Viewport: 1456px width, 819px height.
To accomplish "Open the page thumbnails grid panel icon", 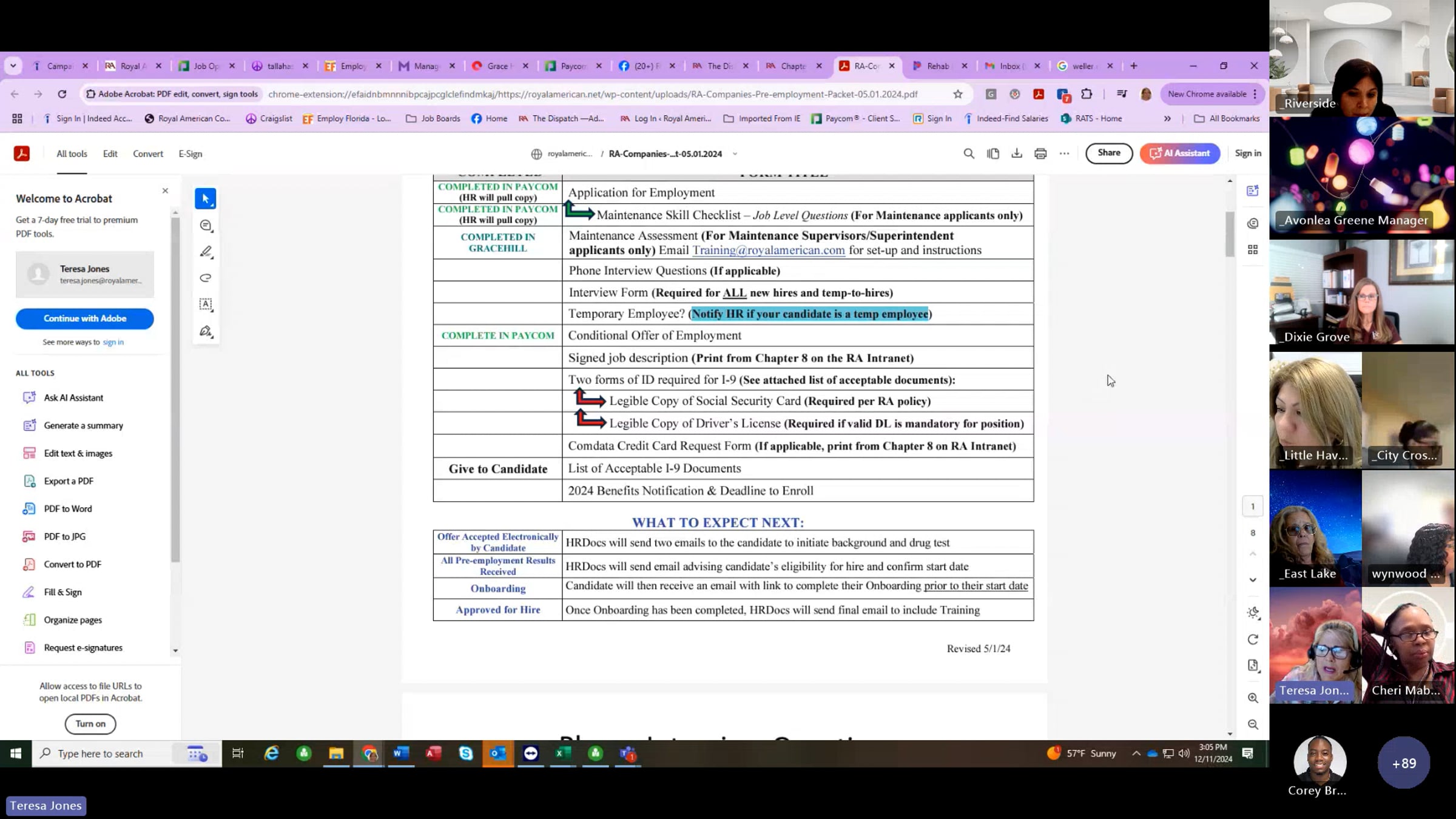I will (1253, 250).
